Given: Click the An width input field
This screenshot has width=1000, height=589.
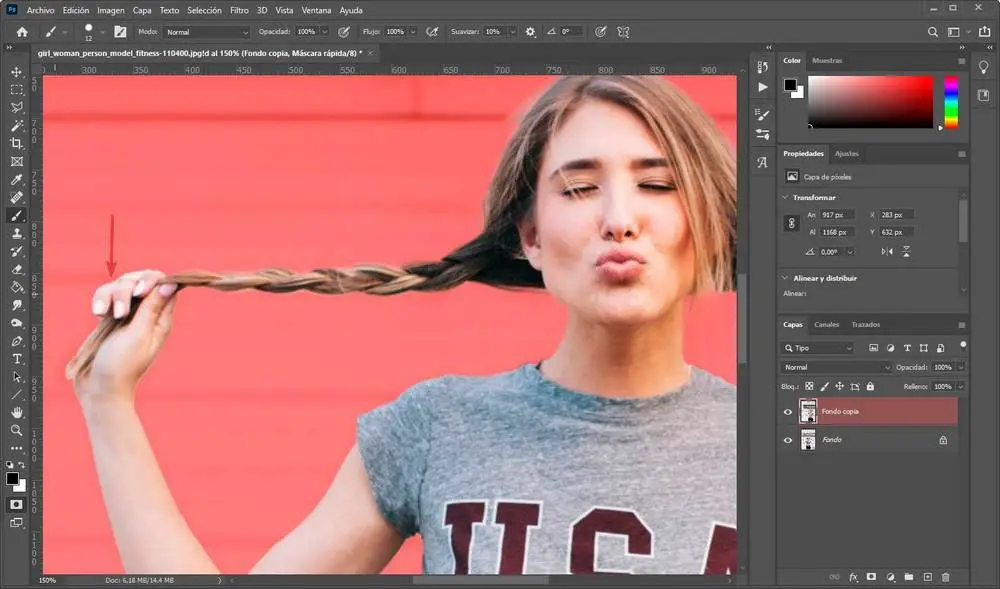Looking at the screenshot, I should point(835,215).
